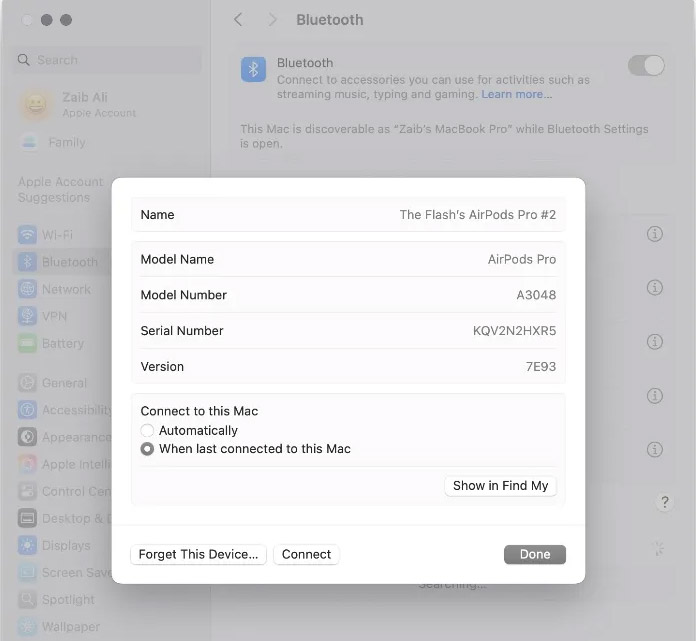Screen dimensions: 696x641
Task: Click the Wi-Fi sidebar icon
Action: tap(27, 235)
